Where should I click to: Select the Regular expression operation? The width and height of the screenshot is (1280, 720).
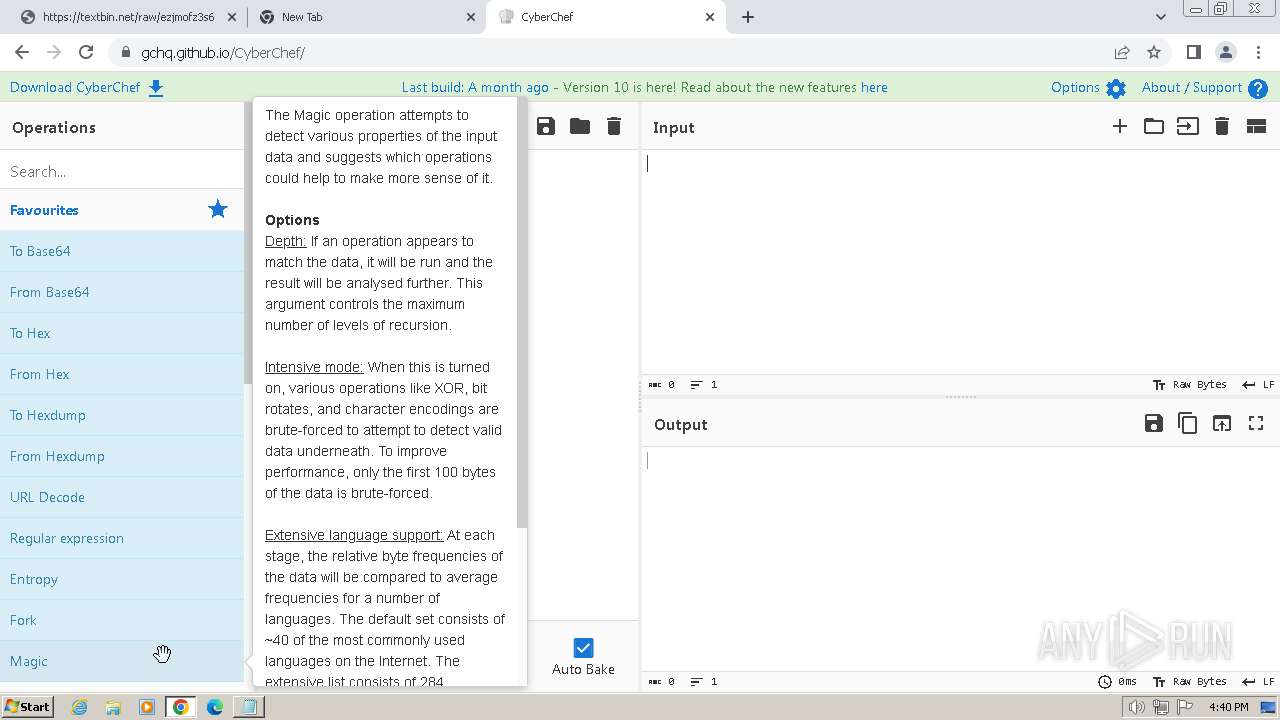click(x=122, y=538)
